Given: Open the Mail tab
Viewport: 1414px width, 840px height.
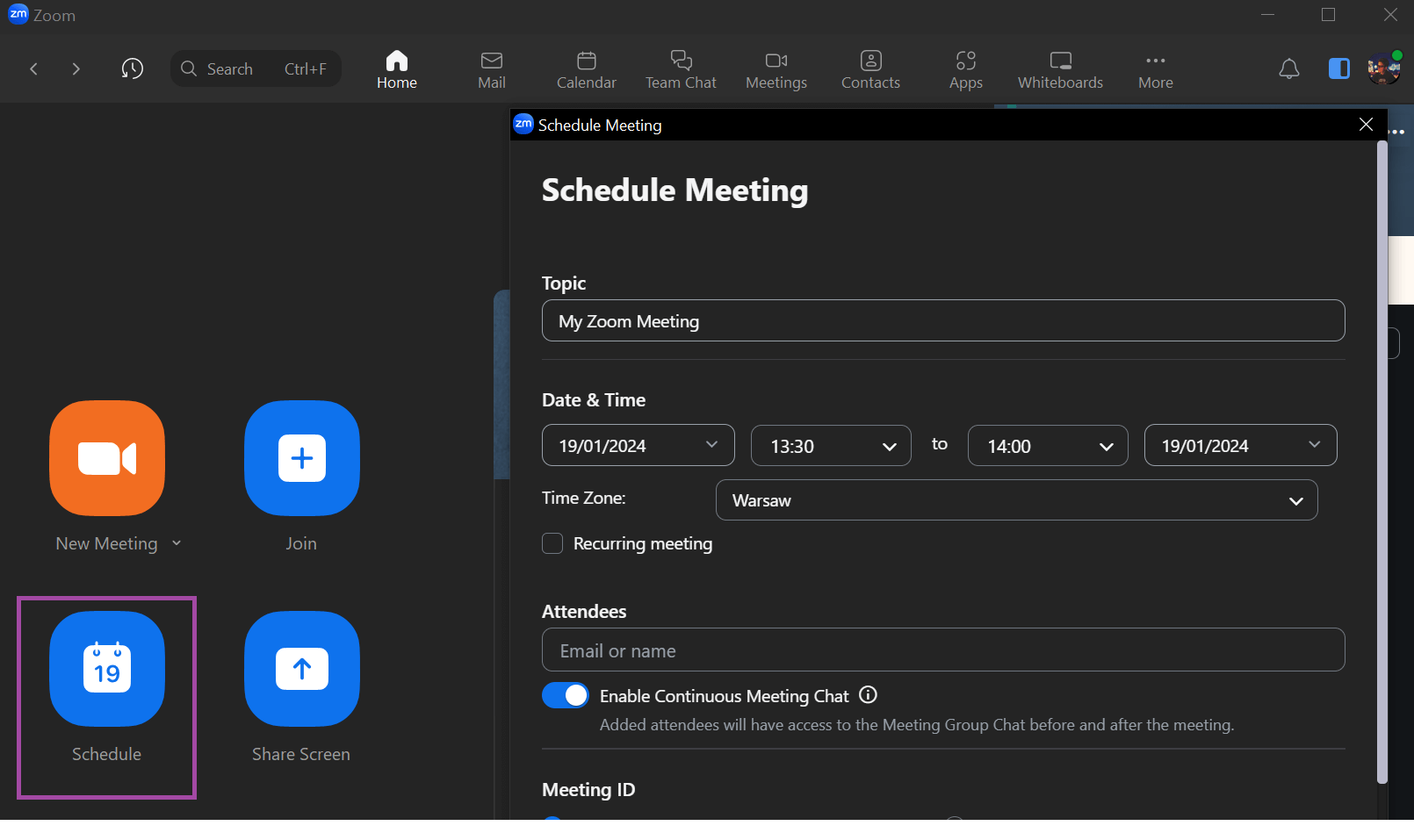Looking at the screenshot, I should [492, 69].
